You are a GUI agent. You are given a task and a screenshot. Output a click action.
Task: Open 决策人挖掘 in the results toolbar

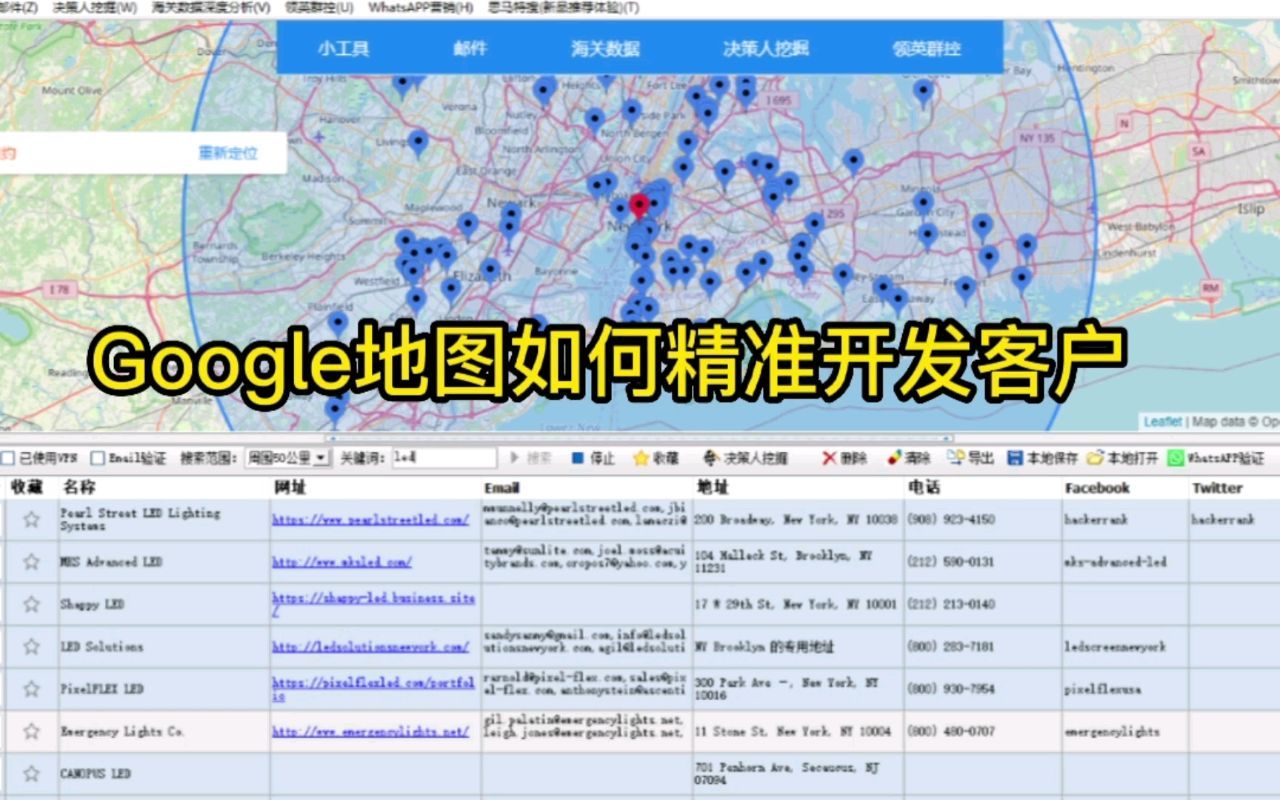point(746,458)
